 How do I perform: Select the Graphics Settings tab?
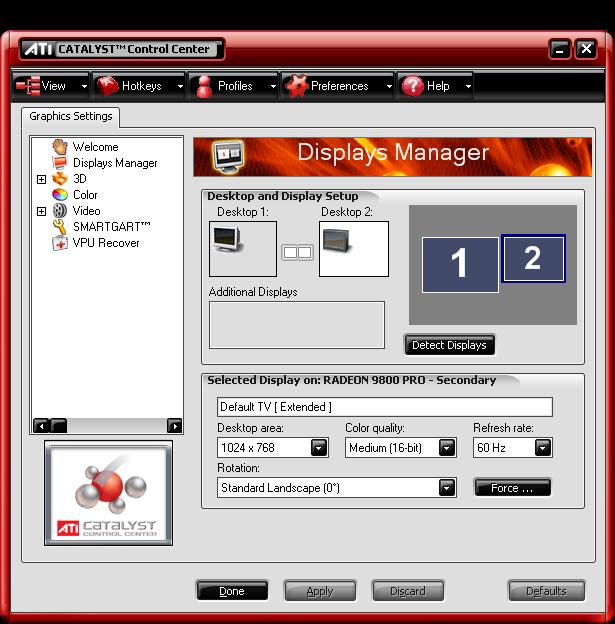pyautogui.click(x=70, y=116)
